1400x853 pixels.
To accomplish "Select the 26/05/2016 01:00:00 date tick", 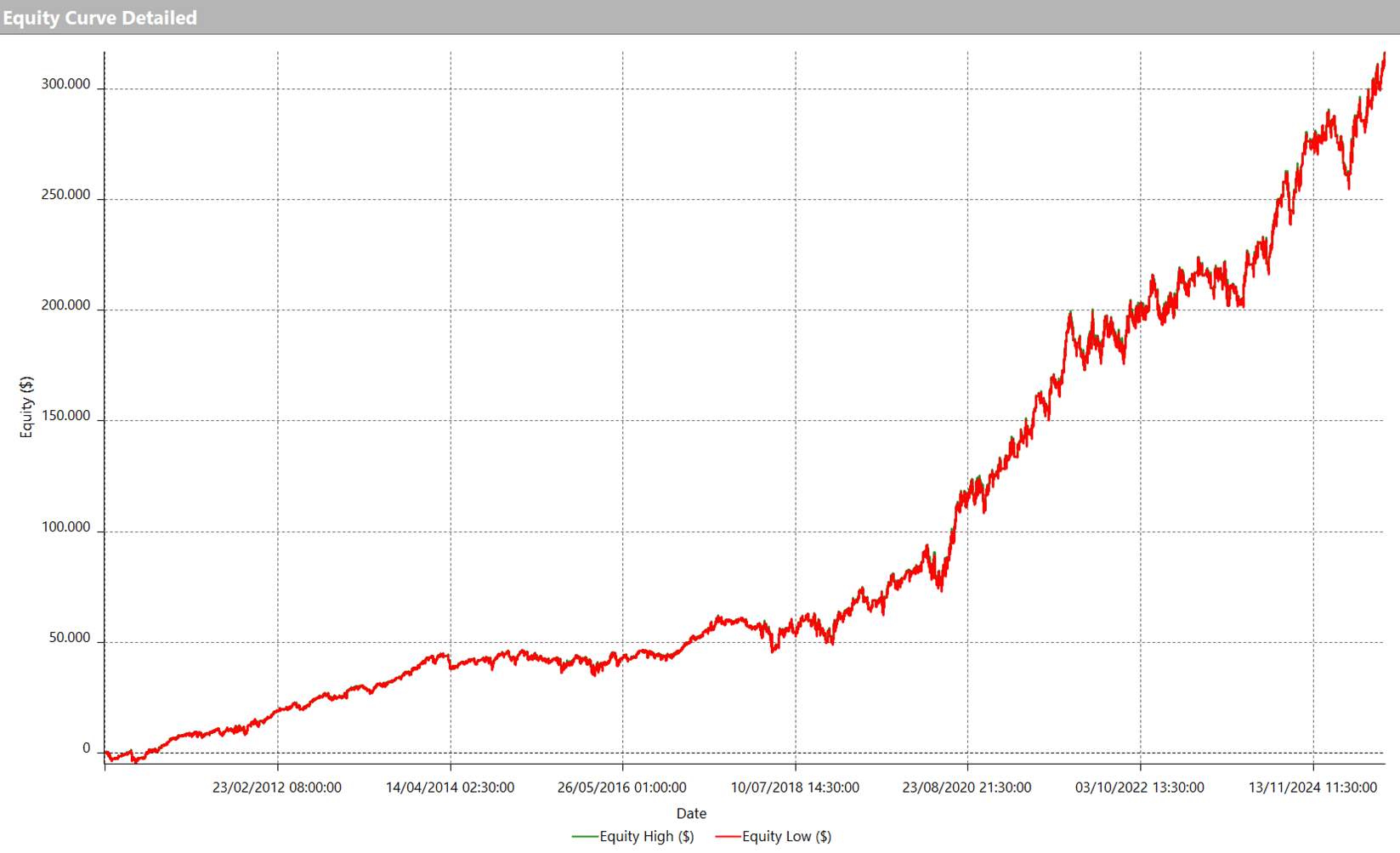I will [x=622, y=788].
